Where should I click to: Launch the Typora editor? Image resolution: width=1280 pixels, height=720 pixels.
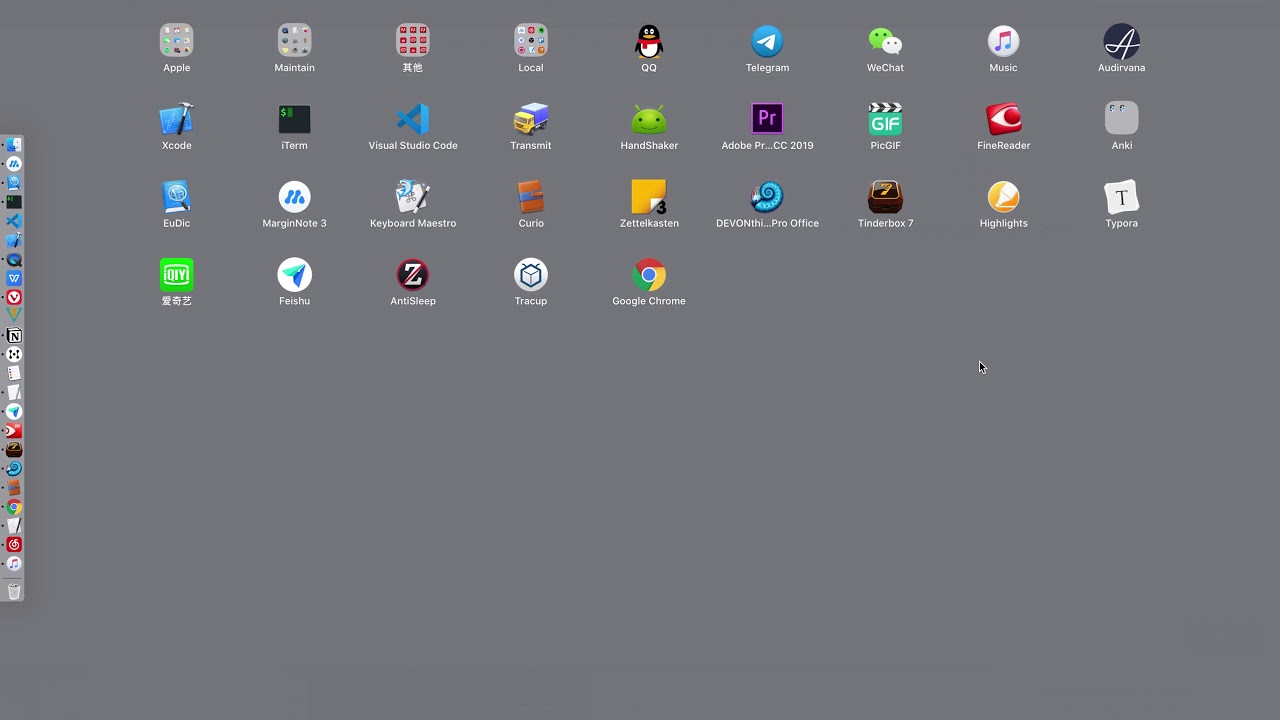1121,197
